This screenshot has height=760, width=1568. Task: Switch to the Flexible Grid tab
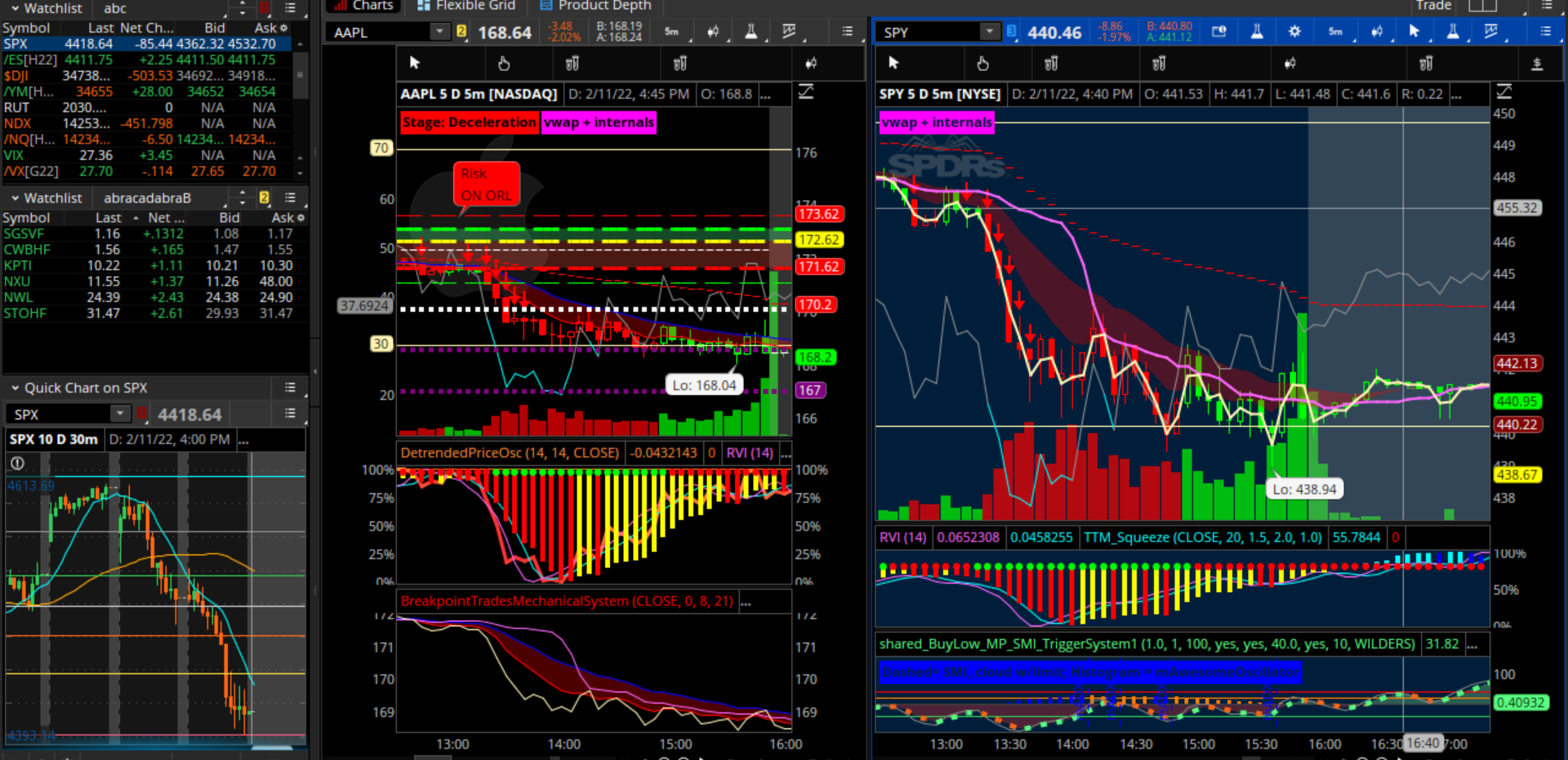click(466, 6)
